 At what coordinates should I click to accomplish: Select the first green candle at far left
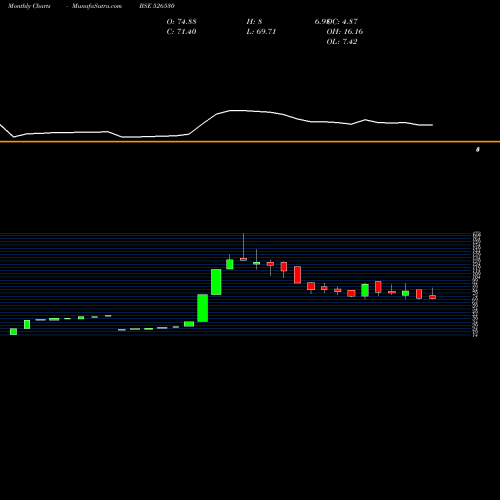click(x=13, y=331)
